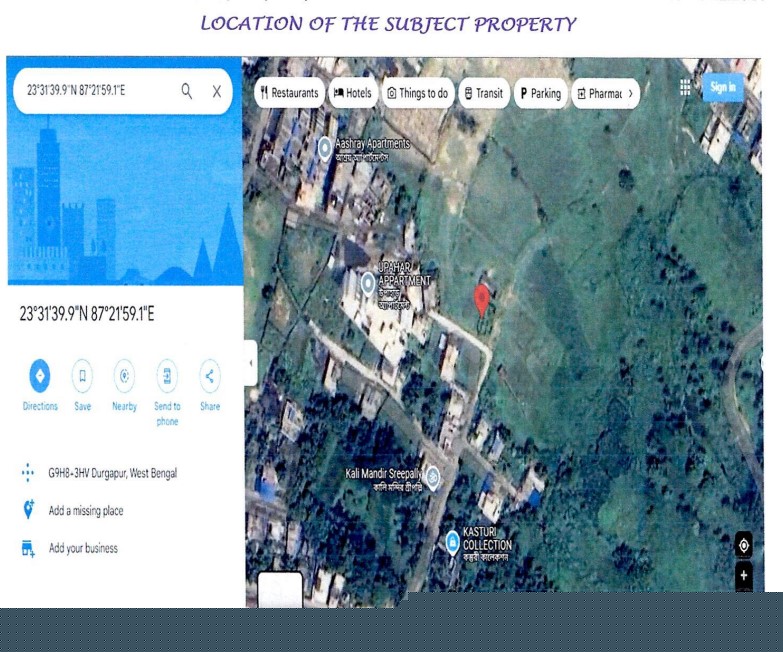783x652 pixels.
Task: Click the coordinates heading in panel
Action: (87, 314)
